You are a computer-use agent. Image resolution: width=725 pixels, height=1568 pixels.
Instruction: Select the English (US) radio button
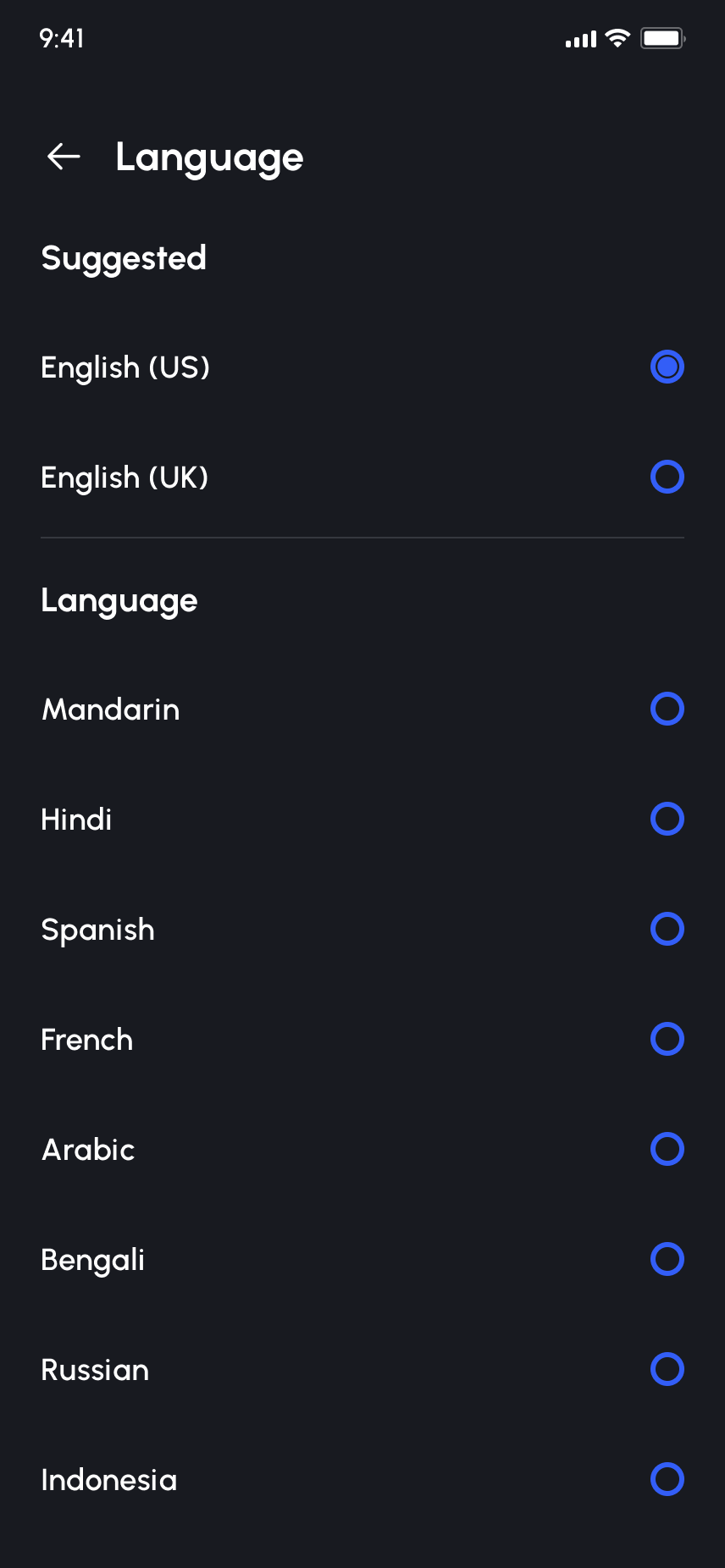pos(667,367)
